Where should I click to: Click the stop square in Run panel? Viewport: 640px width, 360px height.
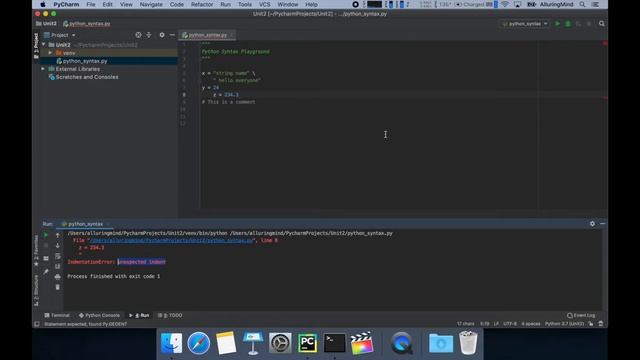46,245
